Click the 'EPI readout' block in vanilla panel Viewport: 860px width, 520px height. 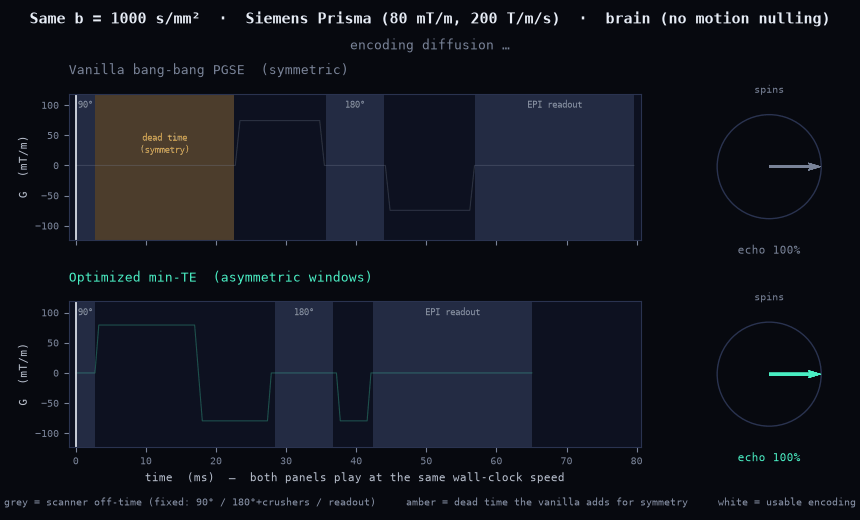(555, 167)
